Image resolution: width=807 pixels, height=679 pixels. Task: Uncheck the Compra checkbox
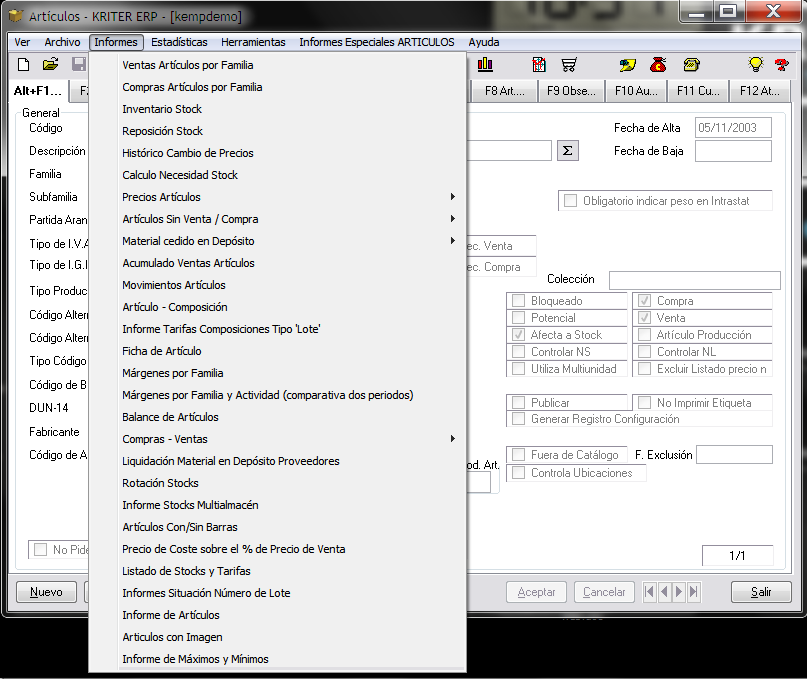(644, 301)
